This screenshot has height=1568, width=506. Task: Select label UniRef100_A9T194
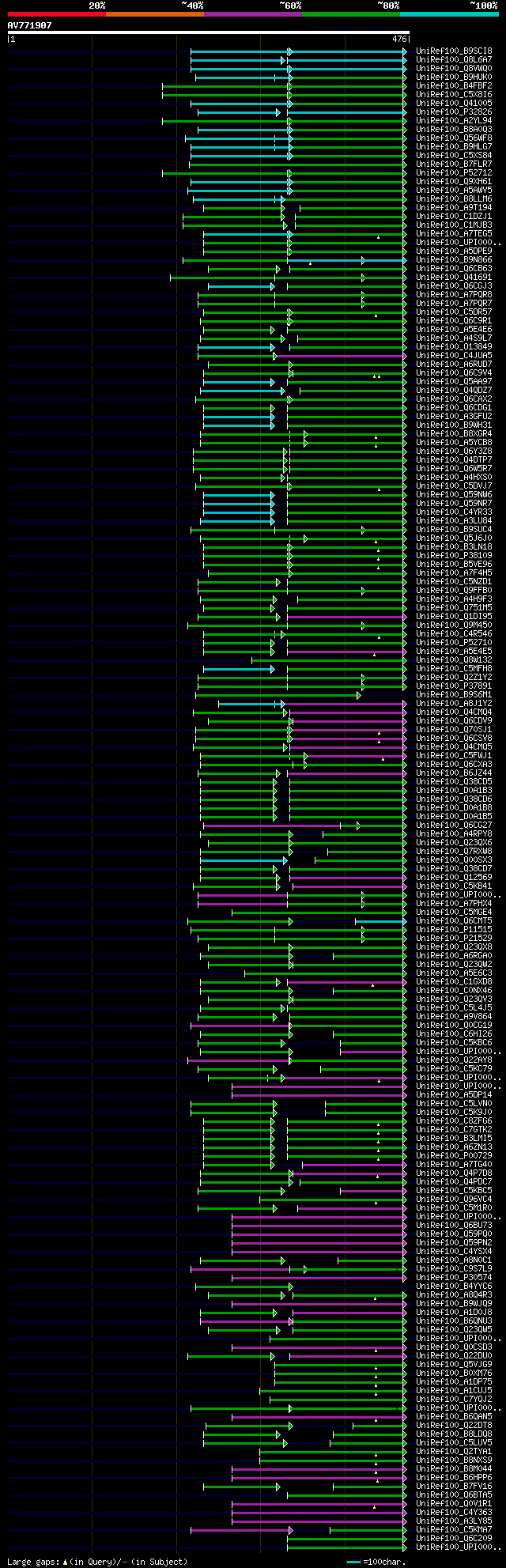click(454, 207)
